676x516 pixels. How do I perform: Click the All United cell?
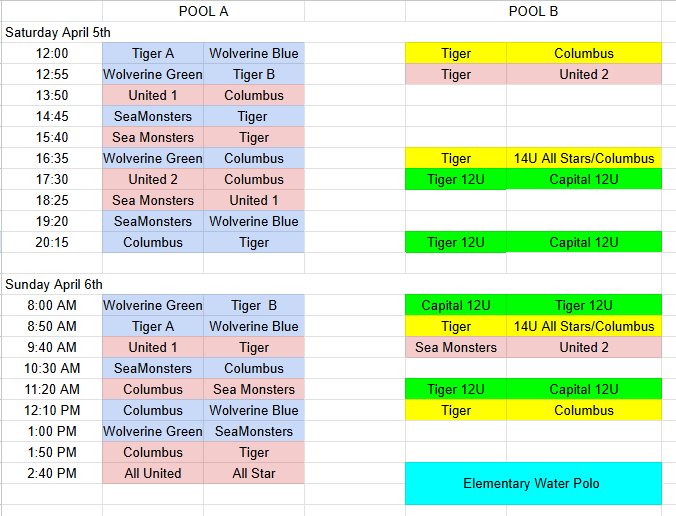pyautogui.click(x=153, y=473)
